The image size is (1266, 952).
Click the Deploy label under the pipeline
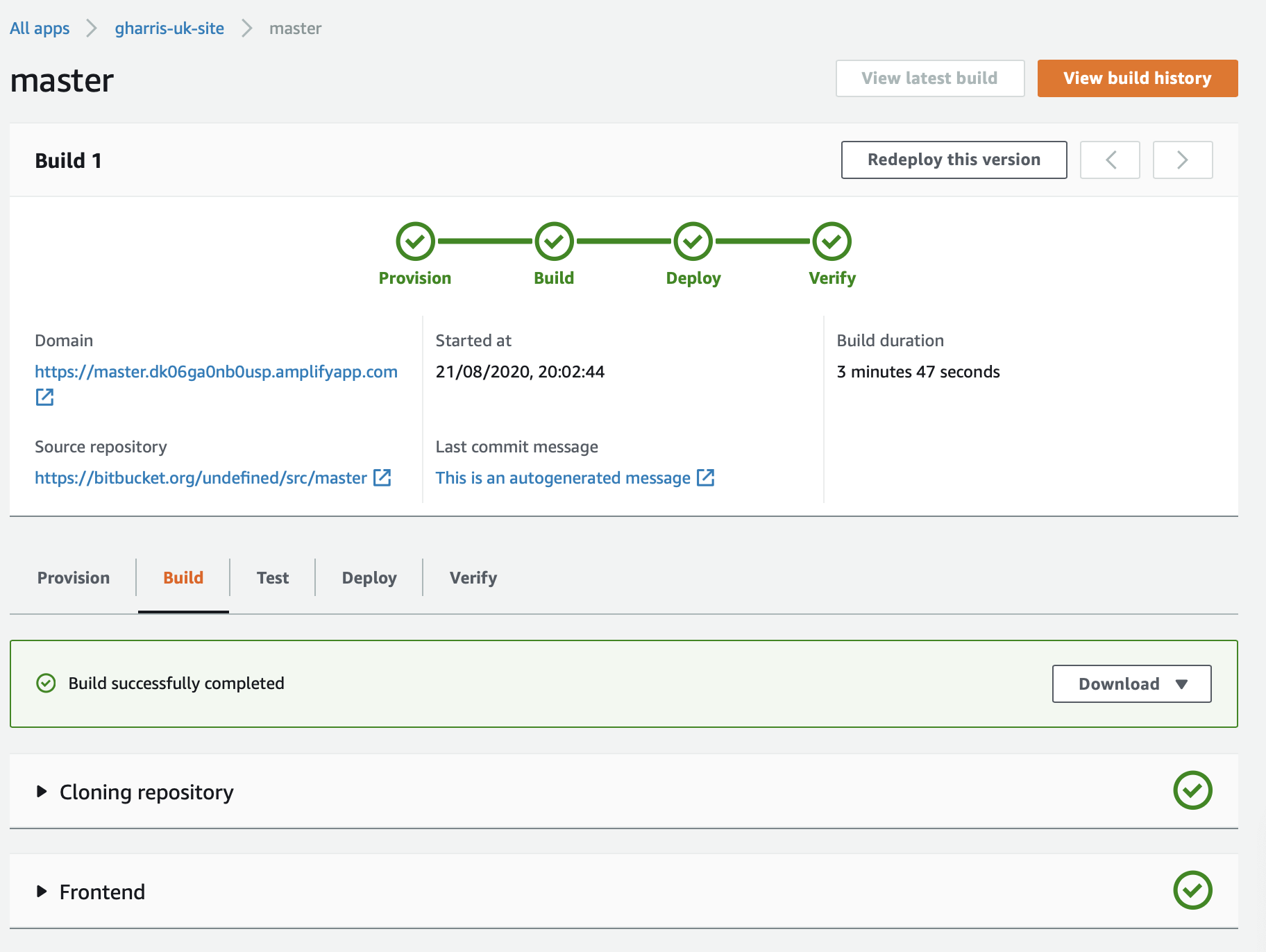tap(693, 278)
